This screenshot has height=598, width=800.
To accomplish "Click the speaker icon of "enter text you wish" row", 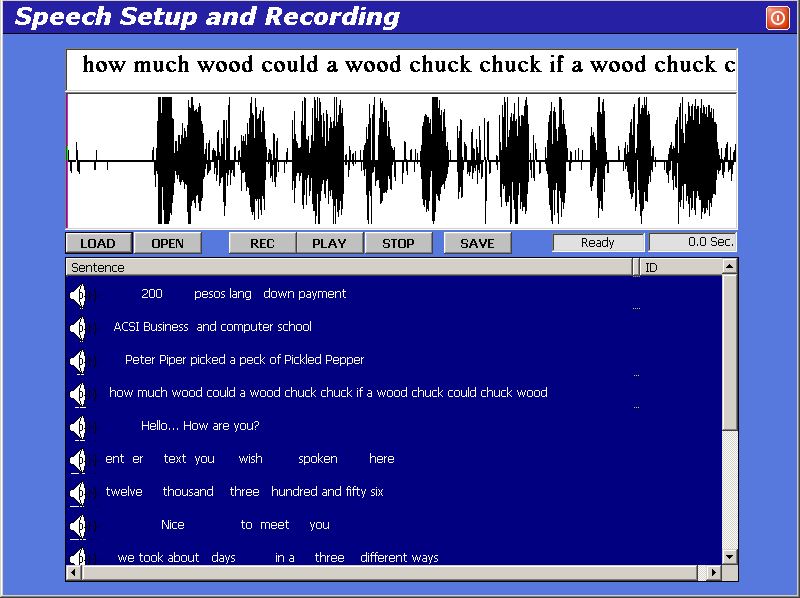I will coord(78,461).
